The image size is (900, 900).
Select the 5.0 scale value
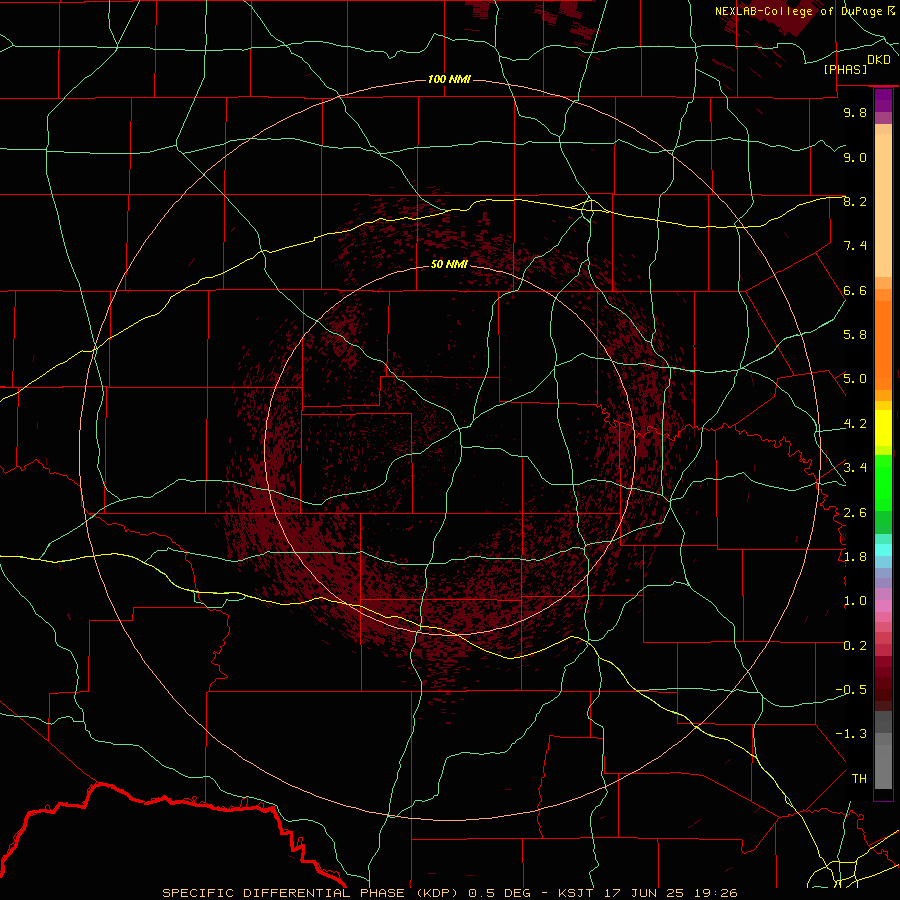tap(855, 379)
